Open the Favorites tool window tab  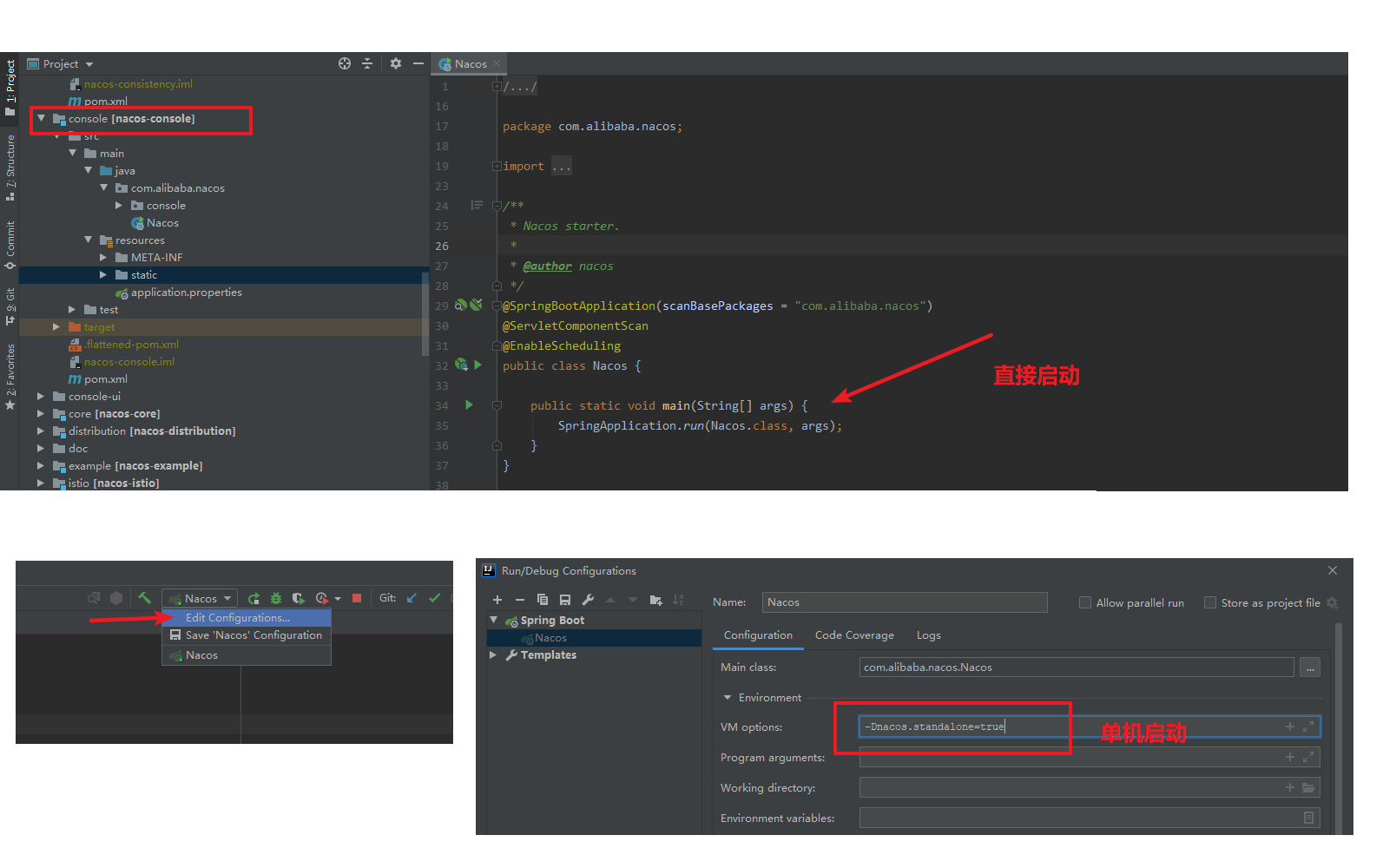pyautogui.click(x=10, y=376)
